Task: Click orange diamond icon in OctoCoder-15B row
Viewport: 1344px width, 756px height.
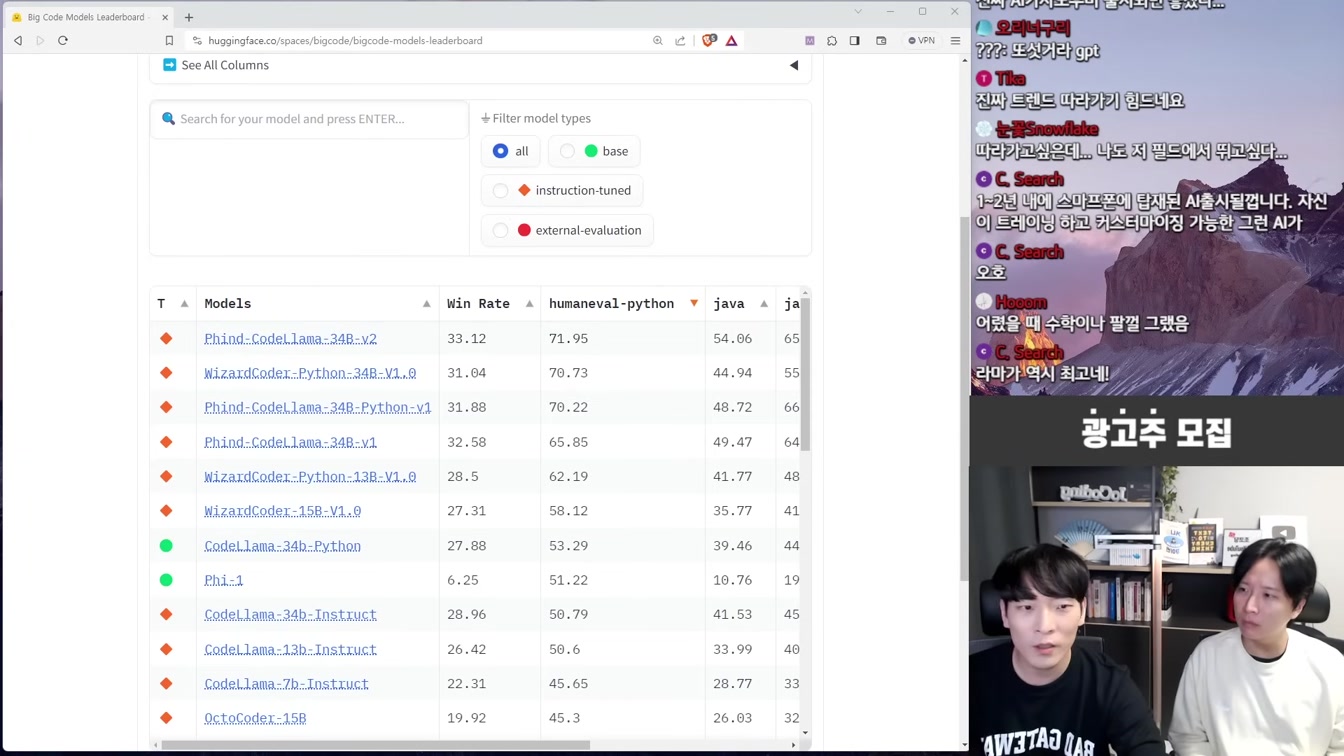Action: coord(166,718)
